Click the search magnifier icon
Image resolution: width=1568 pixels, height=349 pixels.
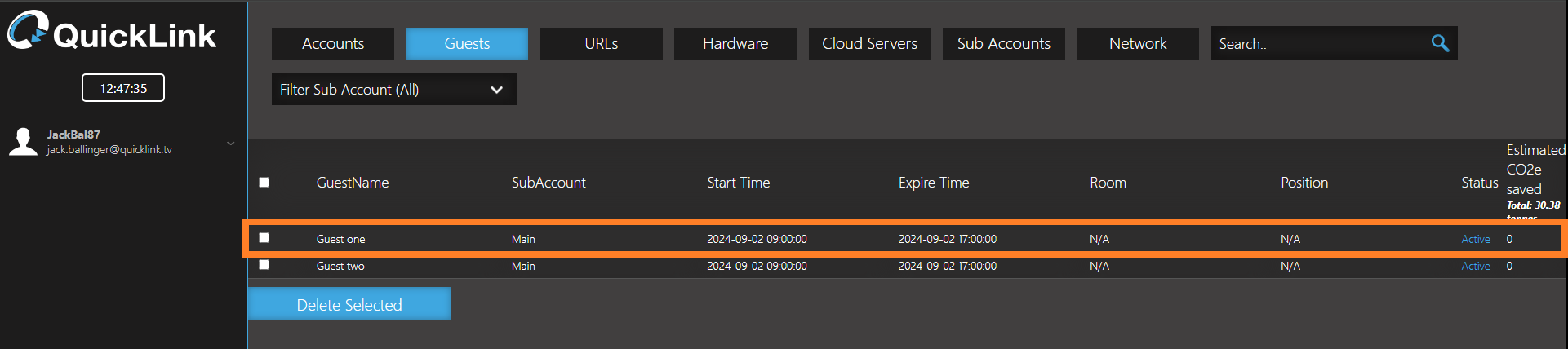point(1440,43)
